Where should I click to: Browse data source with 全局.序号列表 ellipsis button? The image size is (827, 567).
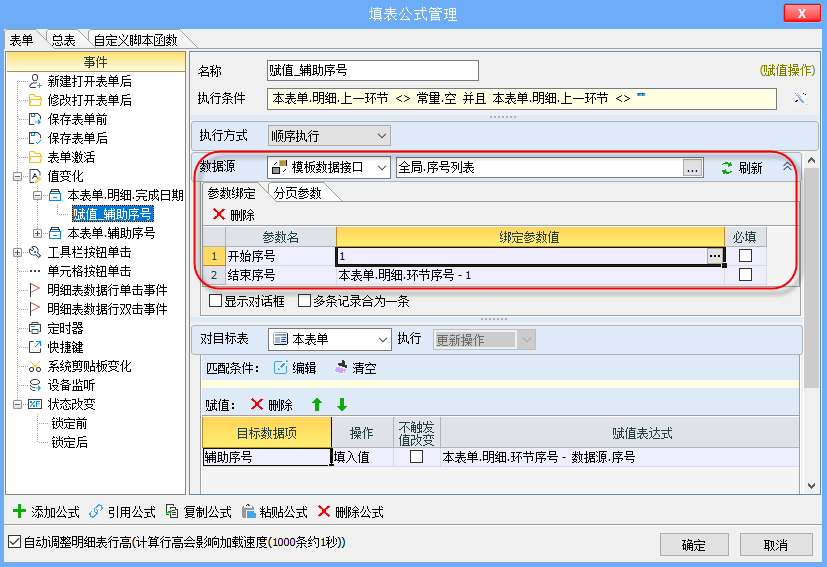pyautogui.click(x=693, y=168)
